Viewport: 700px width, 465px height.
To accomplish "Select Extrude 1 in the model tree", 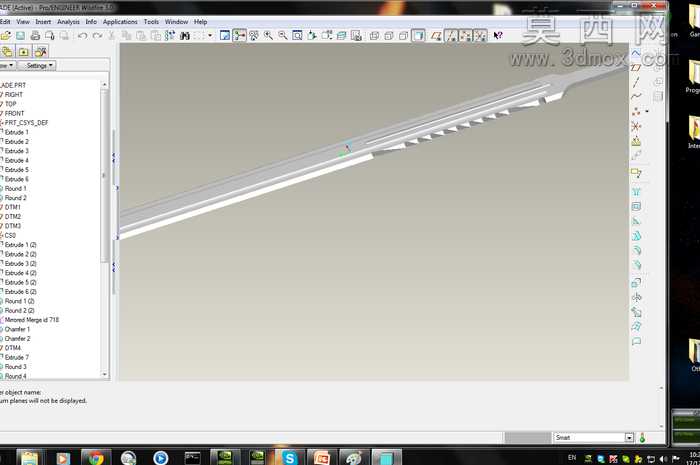I will point(16,132).
